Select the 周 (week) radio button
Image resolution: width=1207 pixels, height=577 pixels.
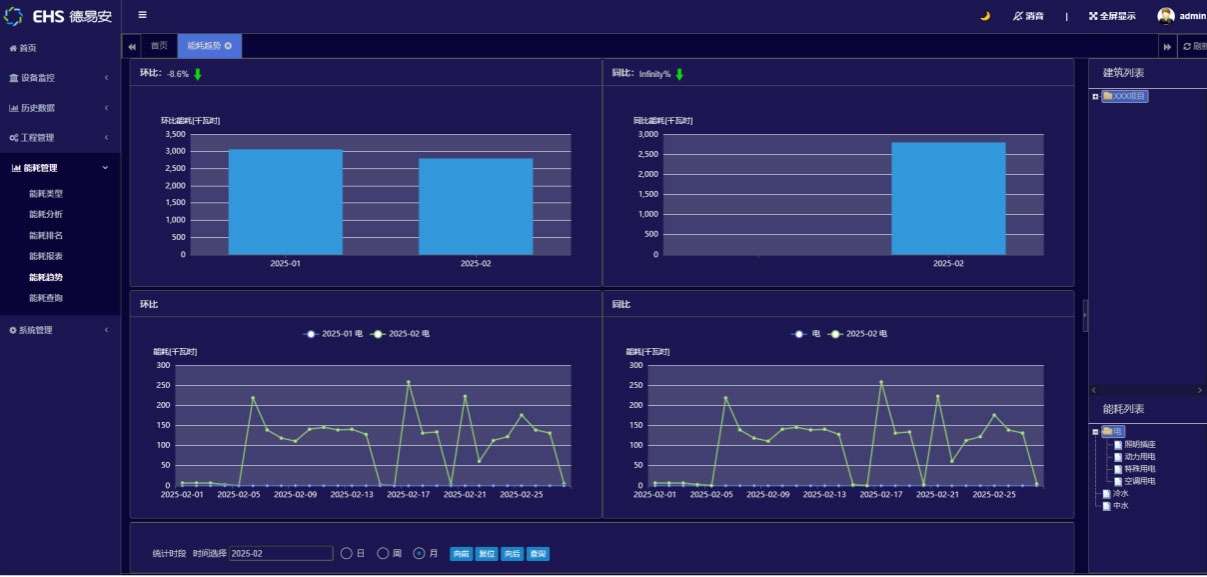click(x=383, y=554)
